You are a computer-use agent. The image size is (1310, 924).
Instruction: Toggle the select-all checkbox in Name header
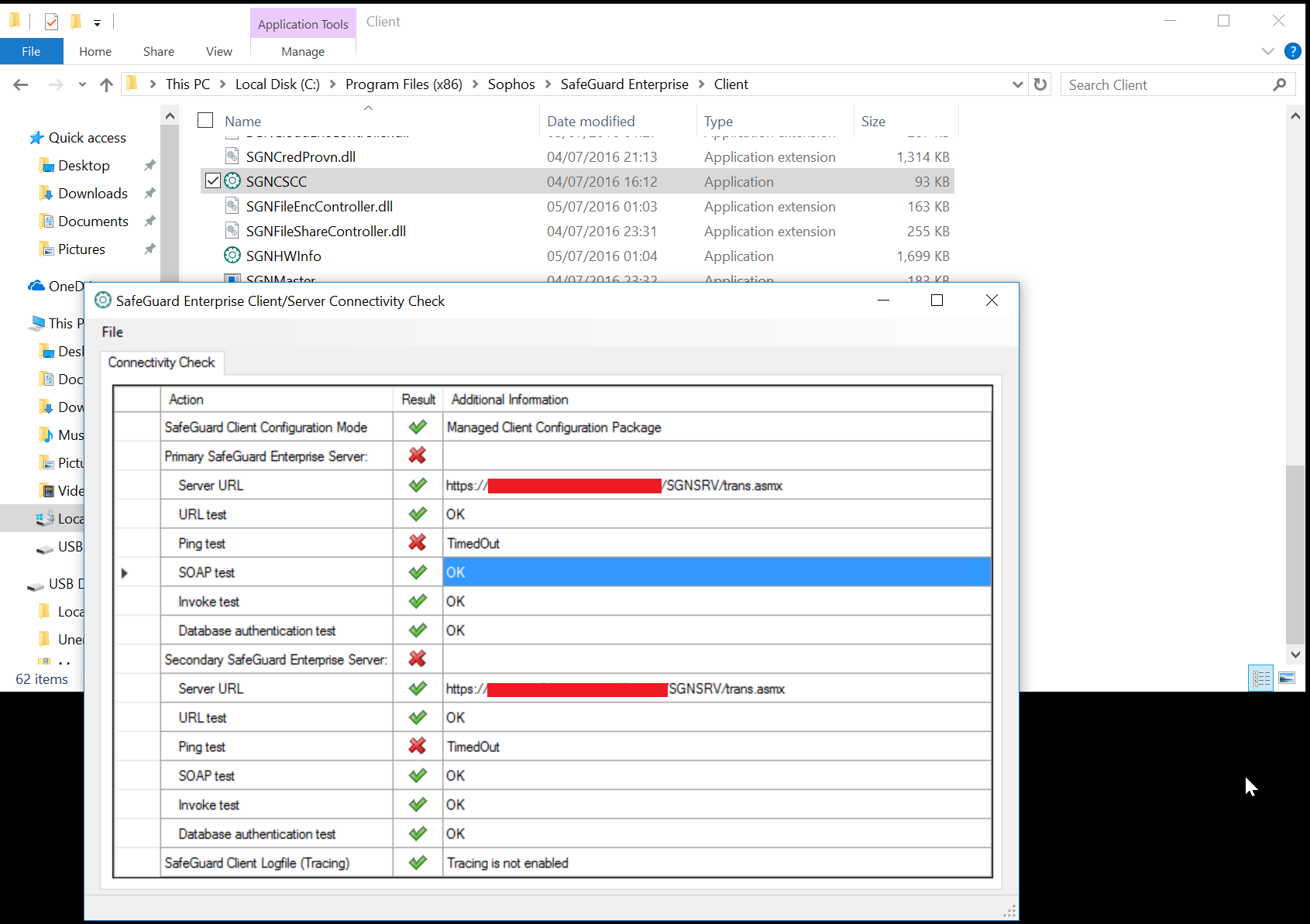(x=205, y=120)
